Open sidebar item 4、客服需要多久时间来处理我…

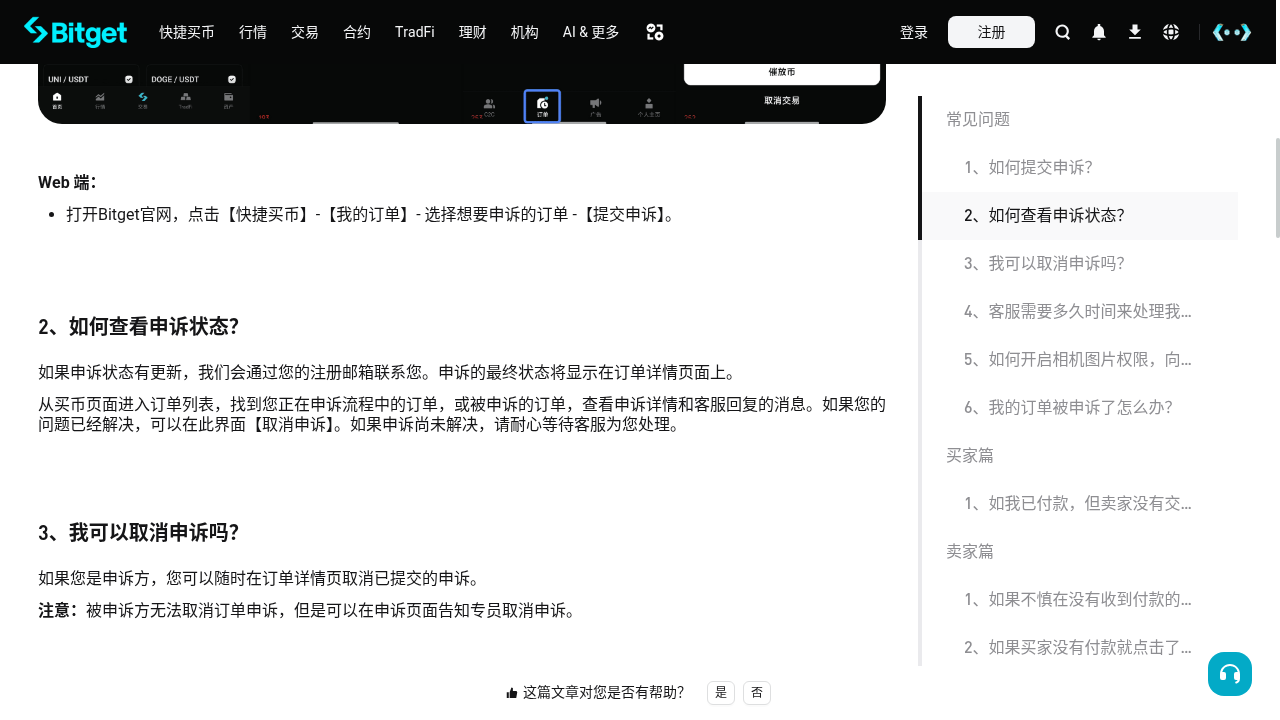click(x=1078, y=312)
